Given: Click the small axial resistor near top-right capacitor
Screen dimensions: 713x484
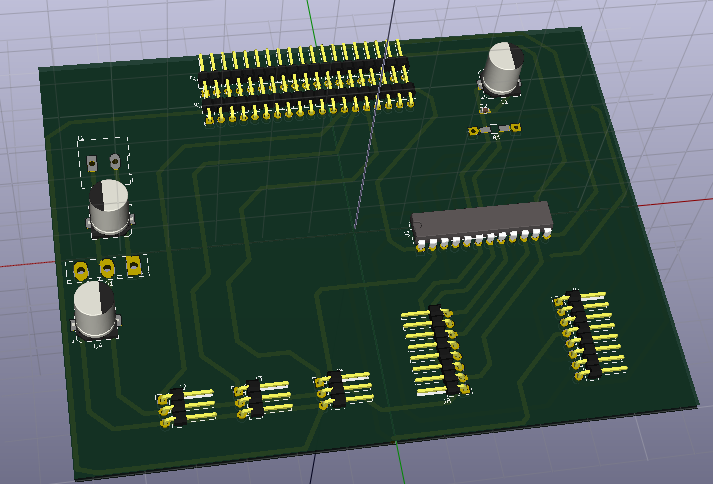Looking at the screenshot, I should coord(495,129).
